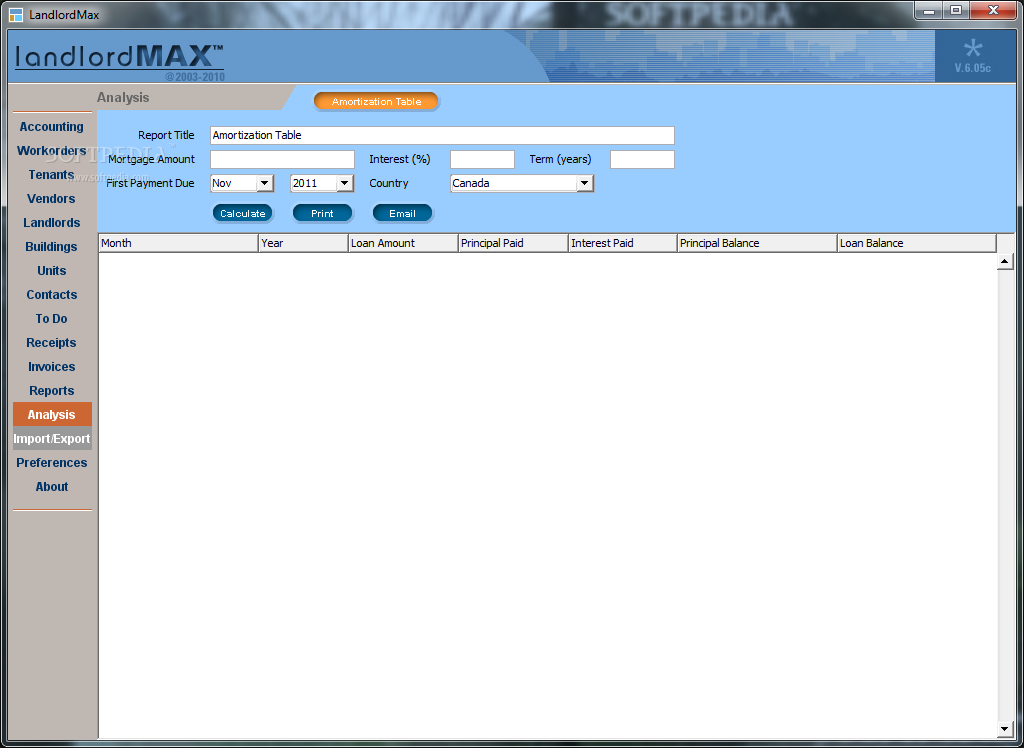Image resolution: width=1024 pixels, height=748 pixels.
Task: Open the Tenants section
Action: tap(52, 175)
